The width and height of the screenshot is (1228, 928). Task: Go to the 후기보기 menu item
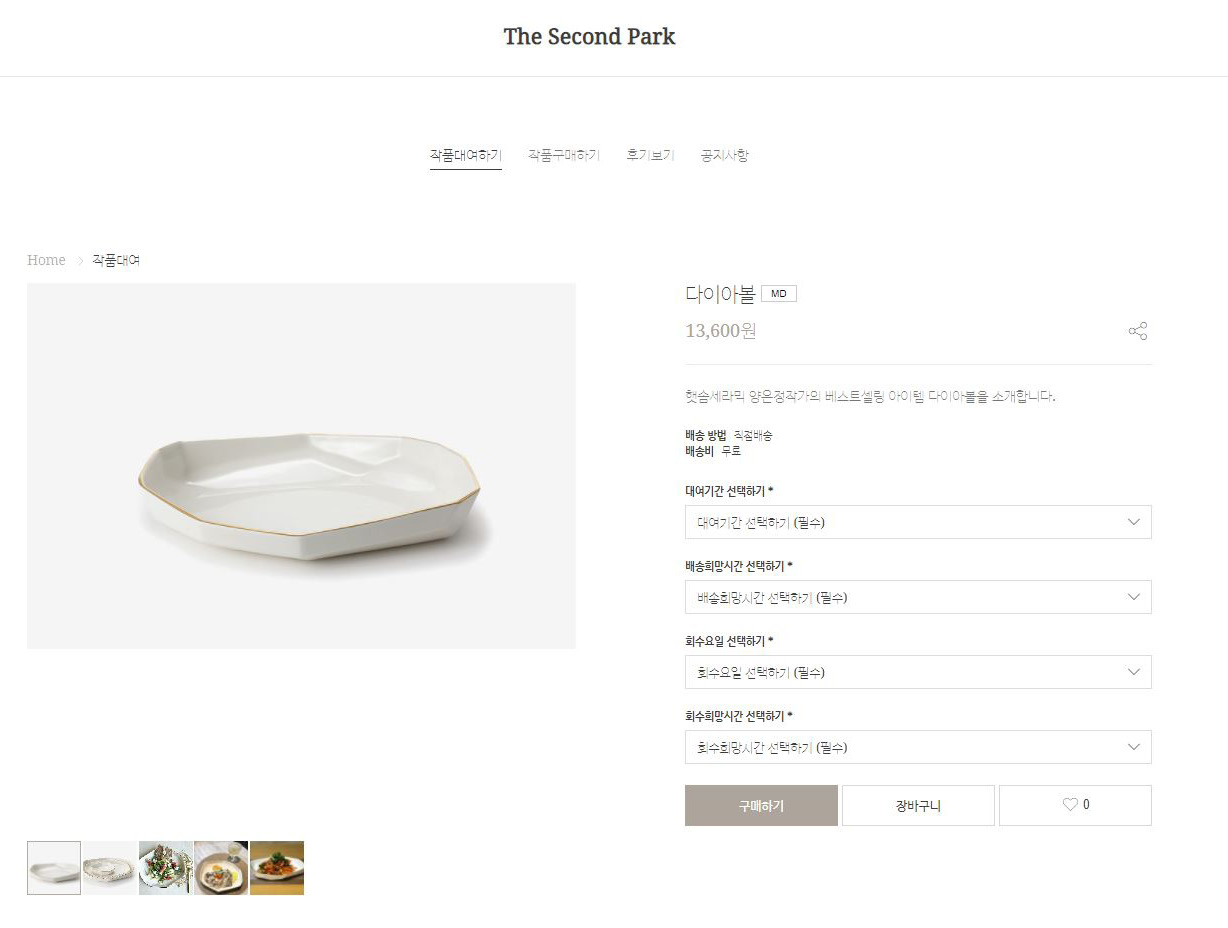[650, 155]
